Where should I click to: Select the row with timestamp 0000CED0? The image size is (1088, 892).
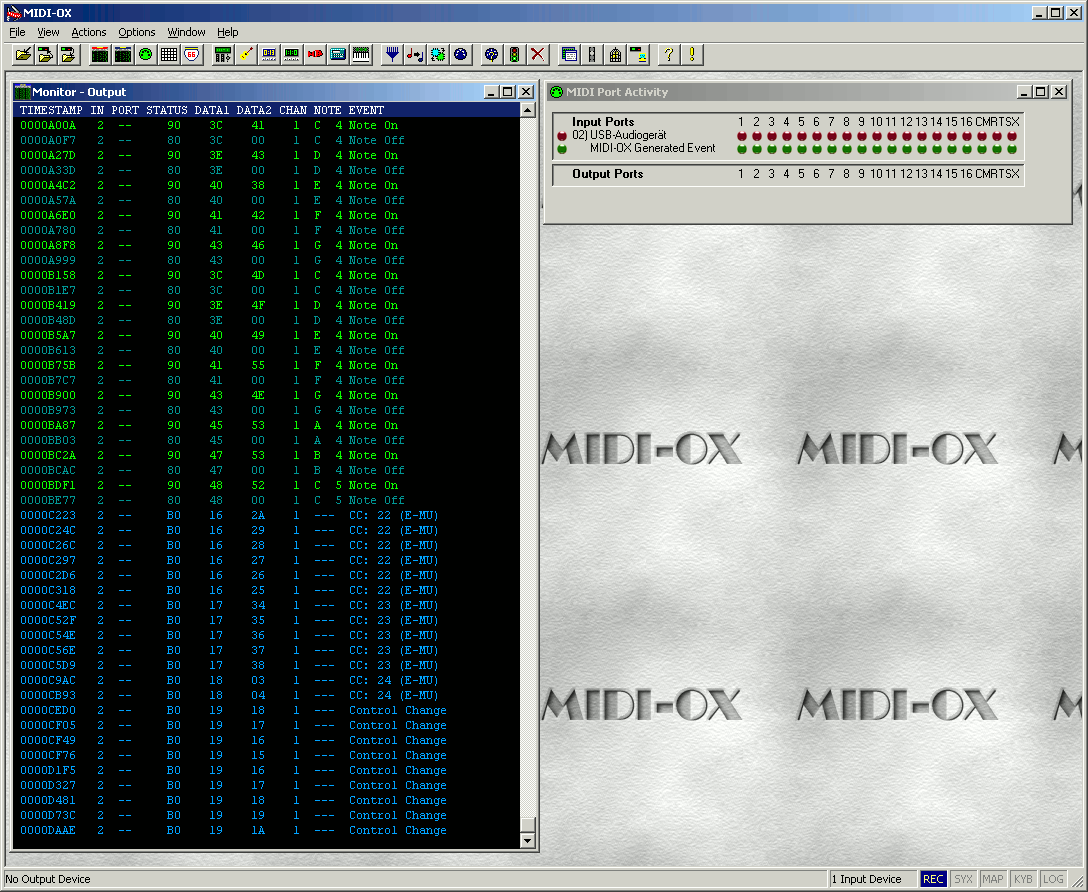(x=266, y=710)
